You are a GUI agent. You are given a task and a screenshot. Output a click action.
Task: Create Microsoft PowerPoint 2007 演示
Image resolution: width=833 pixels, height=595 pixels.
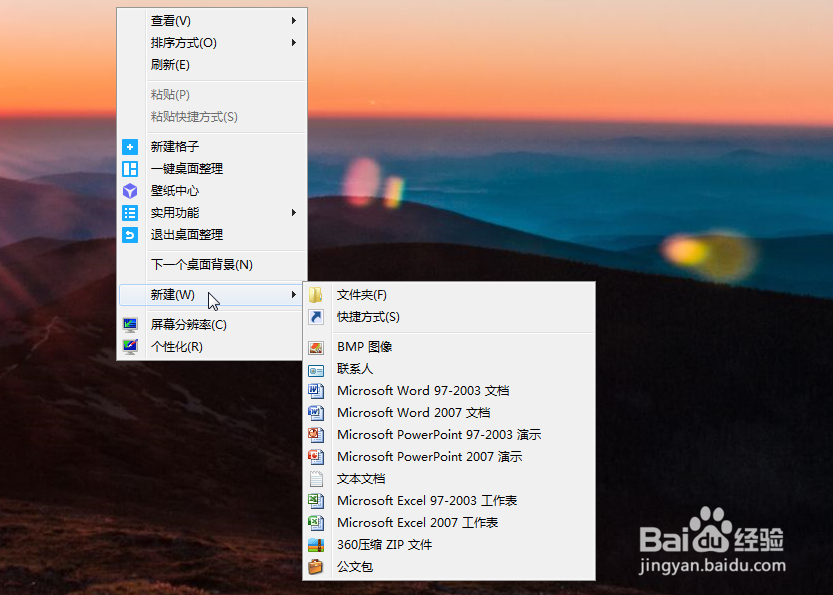pos(449,457)
